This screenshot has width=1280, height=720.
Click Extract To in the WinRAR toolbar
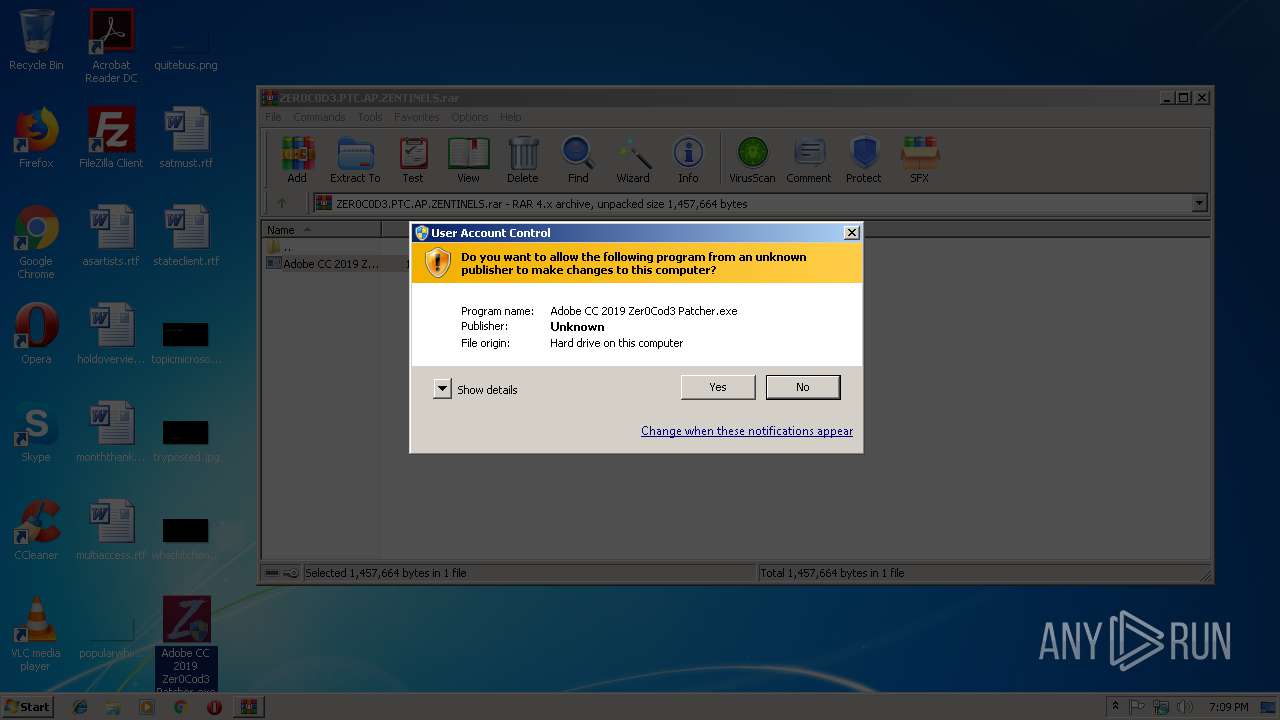[x=355, y=160]
